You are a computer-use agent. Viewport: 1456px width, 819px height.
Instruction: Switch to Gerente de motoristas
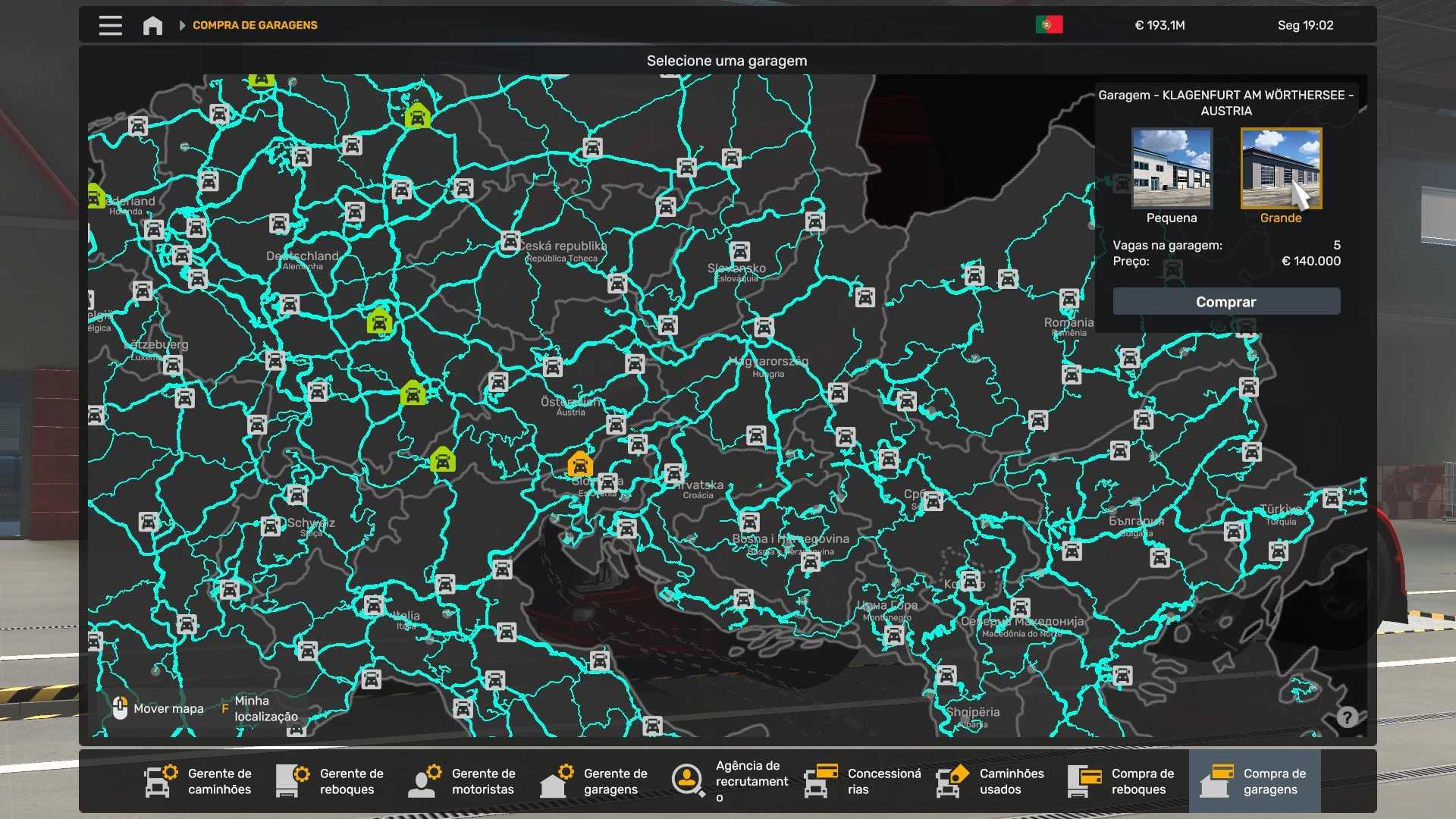click(463, 781)
